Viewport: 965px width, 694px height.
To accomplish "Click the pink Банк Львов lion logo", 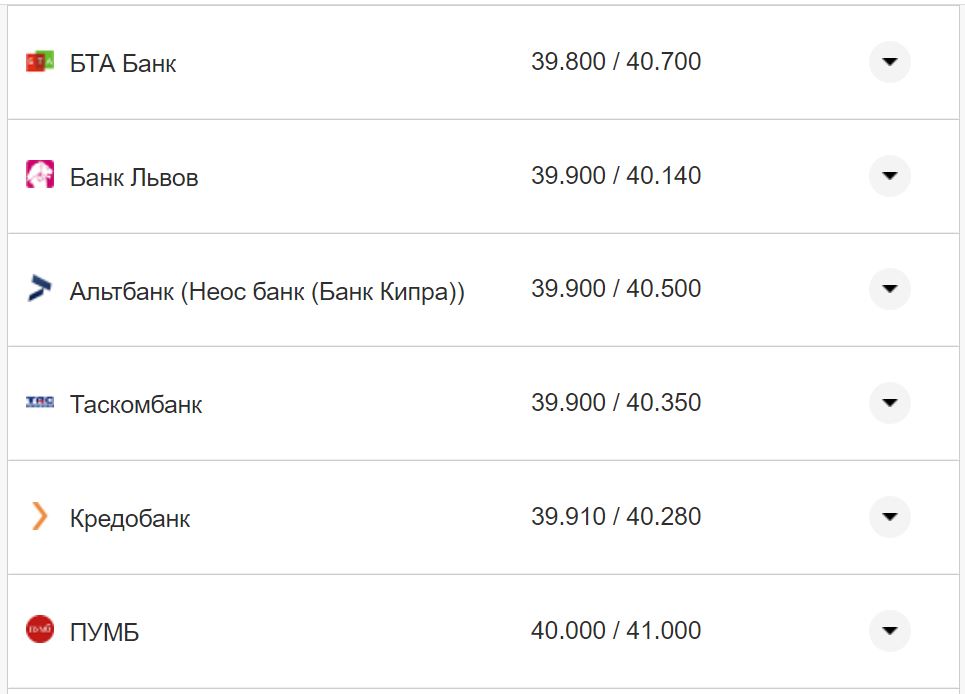I will pos(40,175).
